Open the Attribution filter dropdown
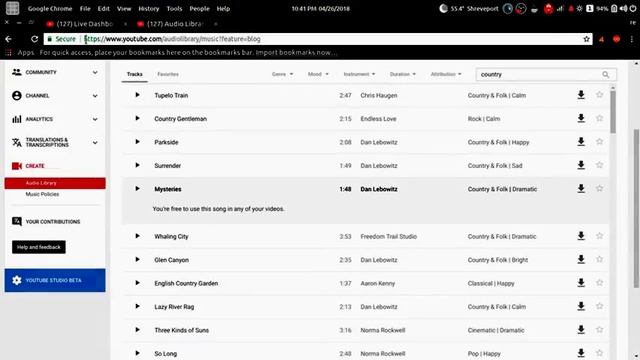Viewport: 640px width, 360px height. tap(446, 74)
